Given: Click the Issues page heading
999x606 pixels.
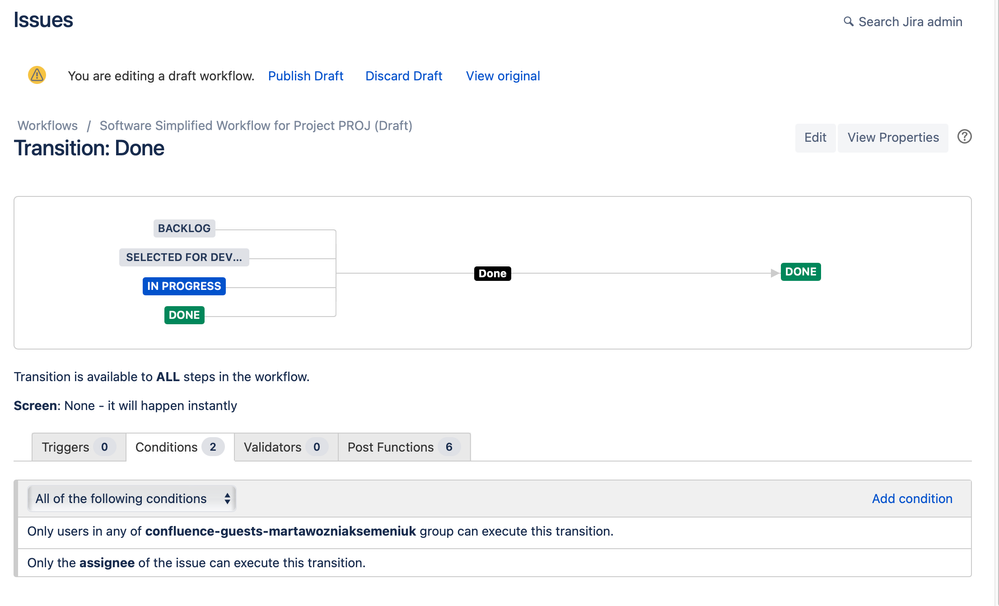Looking at the screenshot, I should 43,20.
